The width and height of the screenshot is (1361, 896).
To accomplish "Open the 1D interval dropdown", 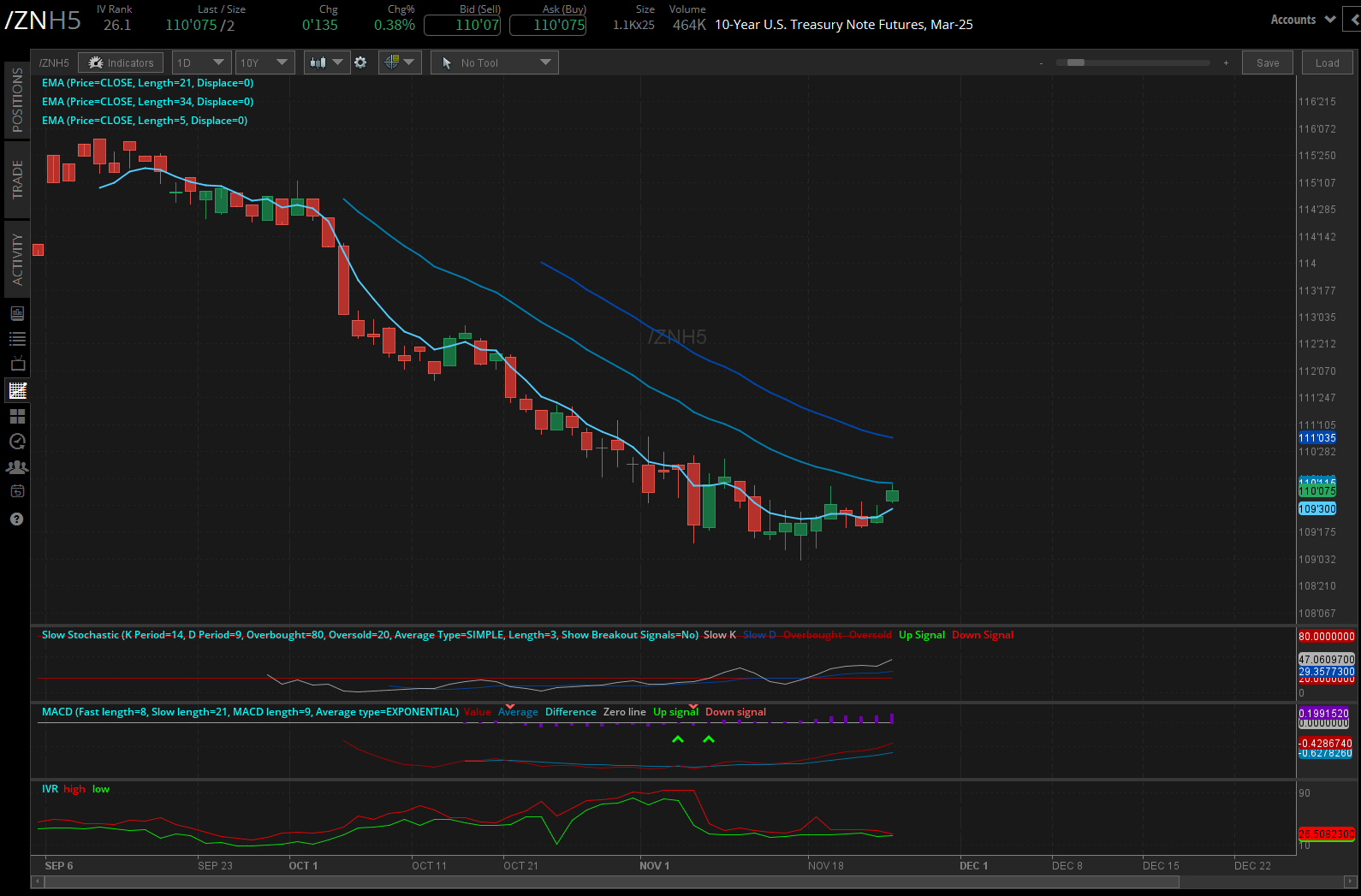I will point(202,62).
